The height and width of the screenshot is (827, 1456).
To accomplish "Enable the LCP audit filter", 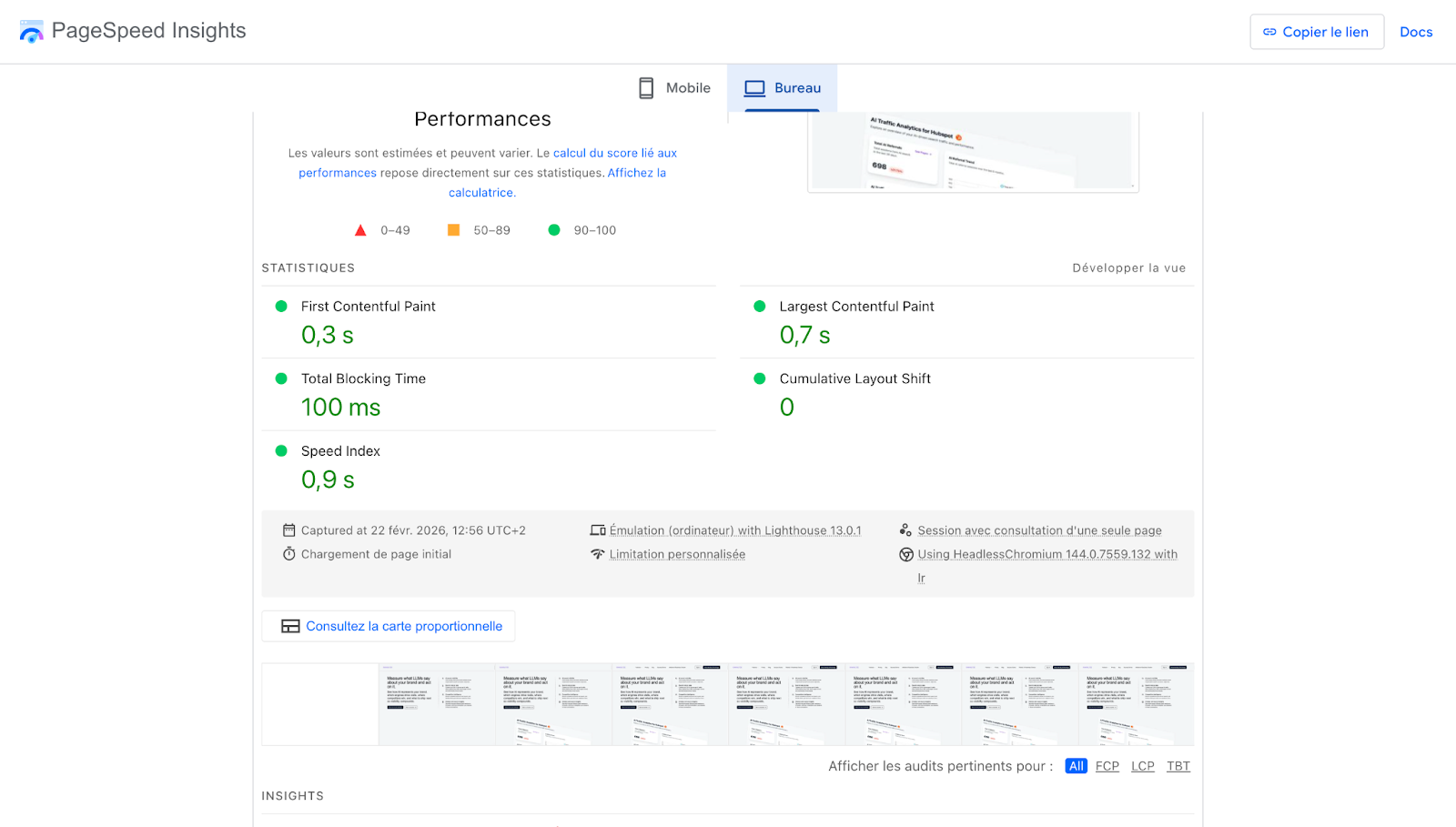I will [x=1142, y=765].
